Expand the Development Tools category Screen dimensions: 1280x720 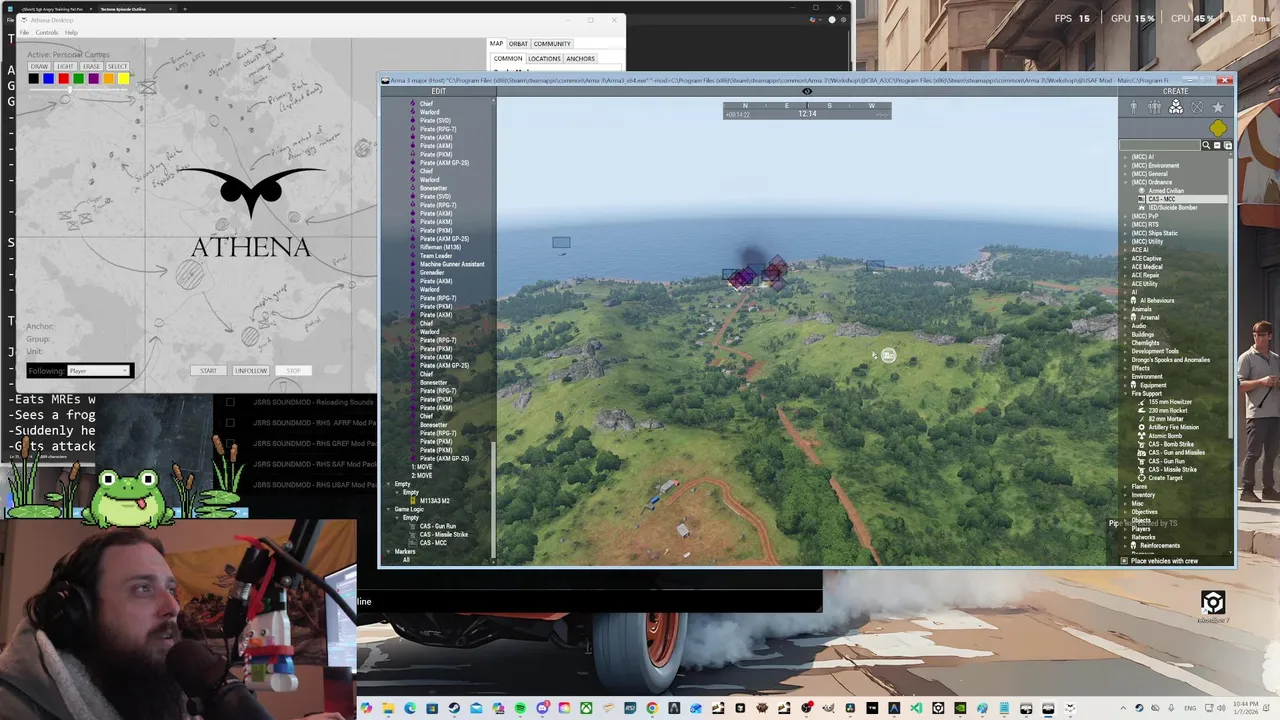click(x=1126, y=351)
